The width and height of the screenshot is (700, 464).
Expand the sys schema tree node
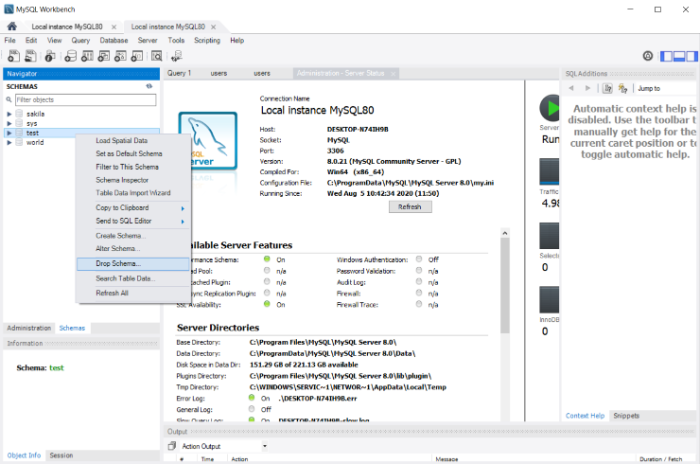pos(9,123)
